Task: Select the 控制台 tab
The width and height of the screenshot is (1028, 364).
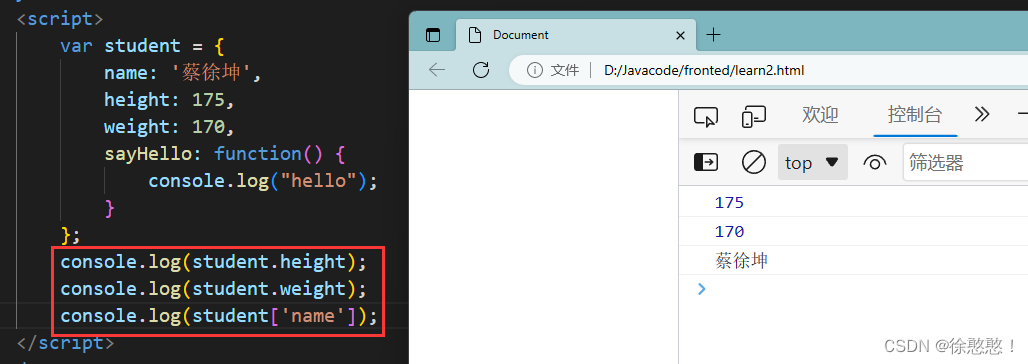Action: pyautogui.click(x=915, y=115)
